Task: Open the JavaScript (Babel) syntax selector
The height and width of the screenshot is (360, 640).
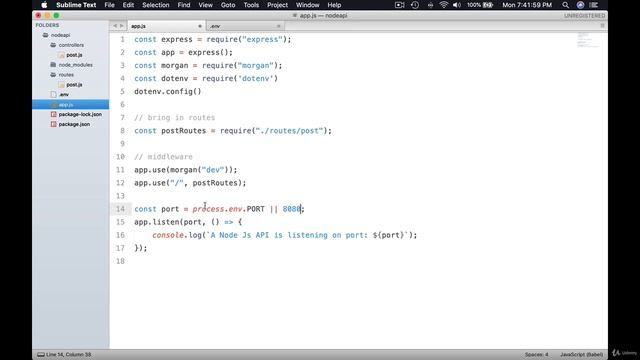Action: [x=582, y=354]
